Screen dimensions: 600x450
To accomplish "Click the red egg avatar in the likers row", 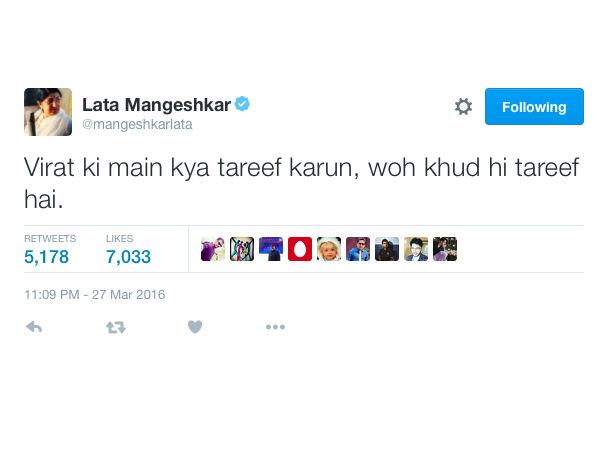I will [300, 249].
